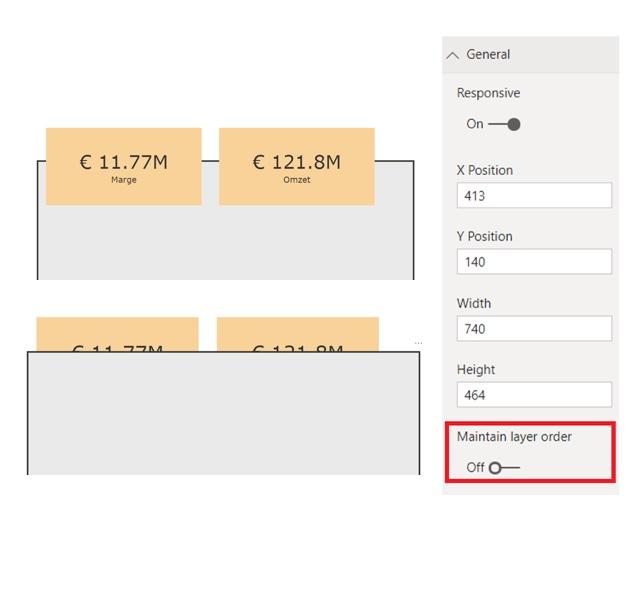The width and height of the screenshot is (640, 600).
Task: Select the partially hidden lower-left card
Action: pos(117,334)
